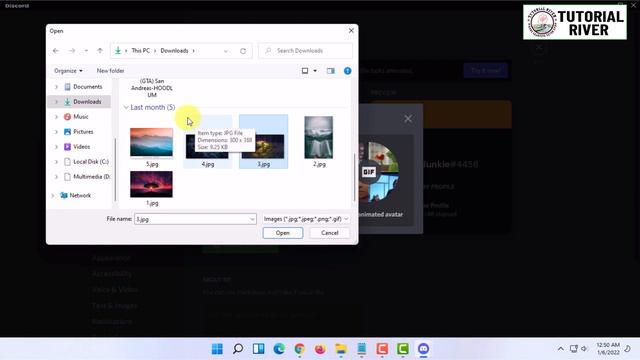640x360 pixels.
Task: Open the File name history dropdown
Action: (x=252, y=219)
